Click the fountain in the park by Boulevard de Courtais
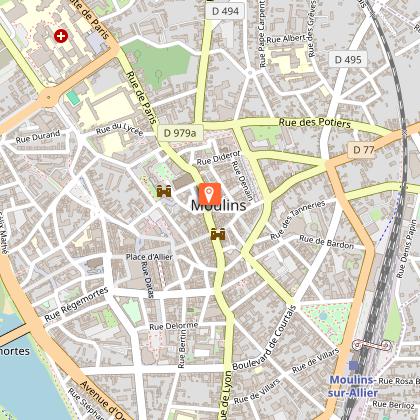Screen dimensions: 420x420 click(x=323, y=316)
